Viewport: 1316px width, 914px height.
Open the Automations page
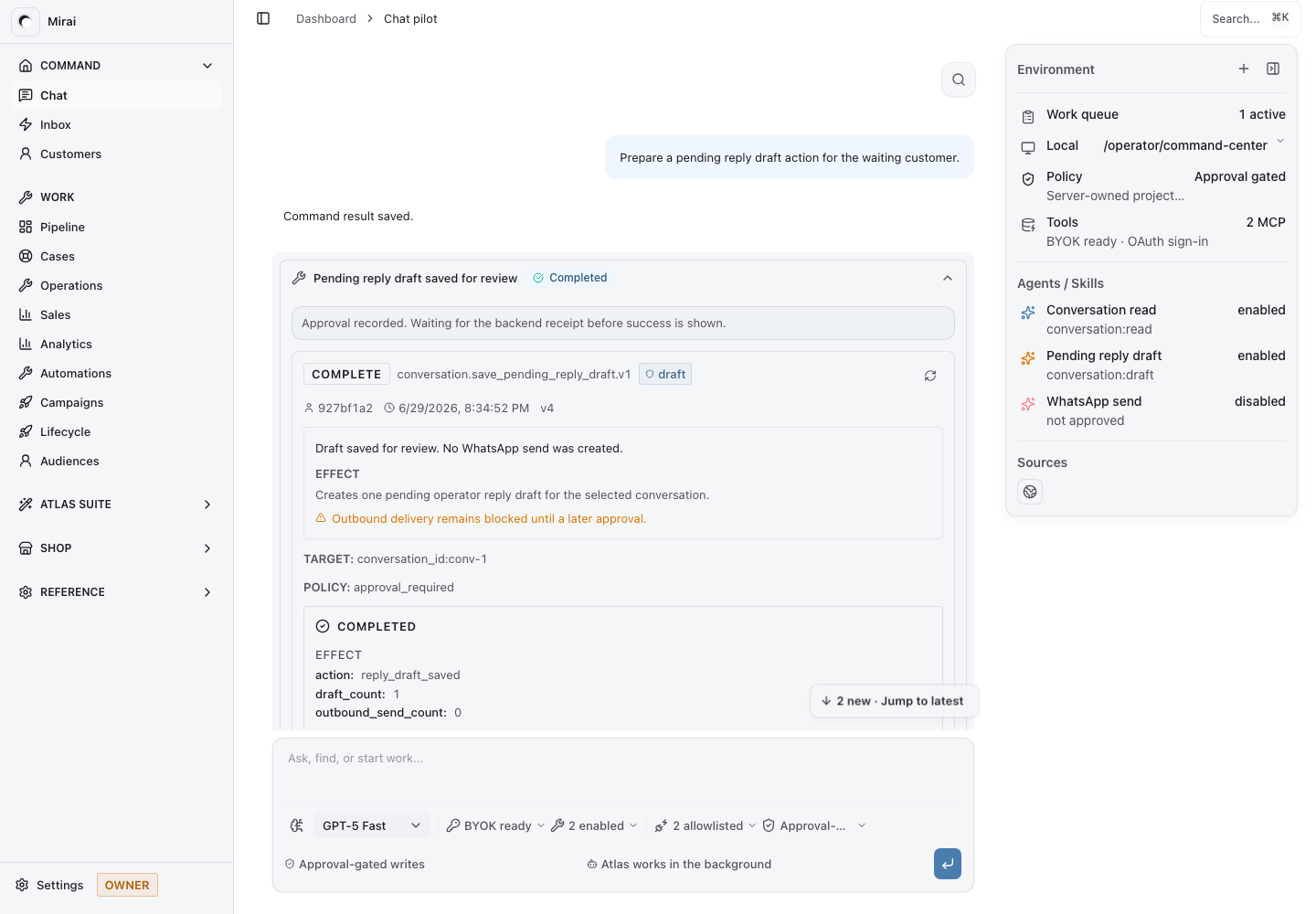(x=118, y=373)
